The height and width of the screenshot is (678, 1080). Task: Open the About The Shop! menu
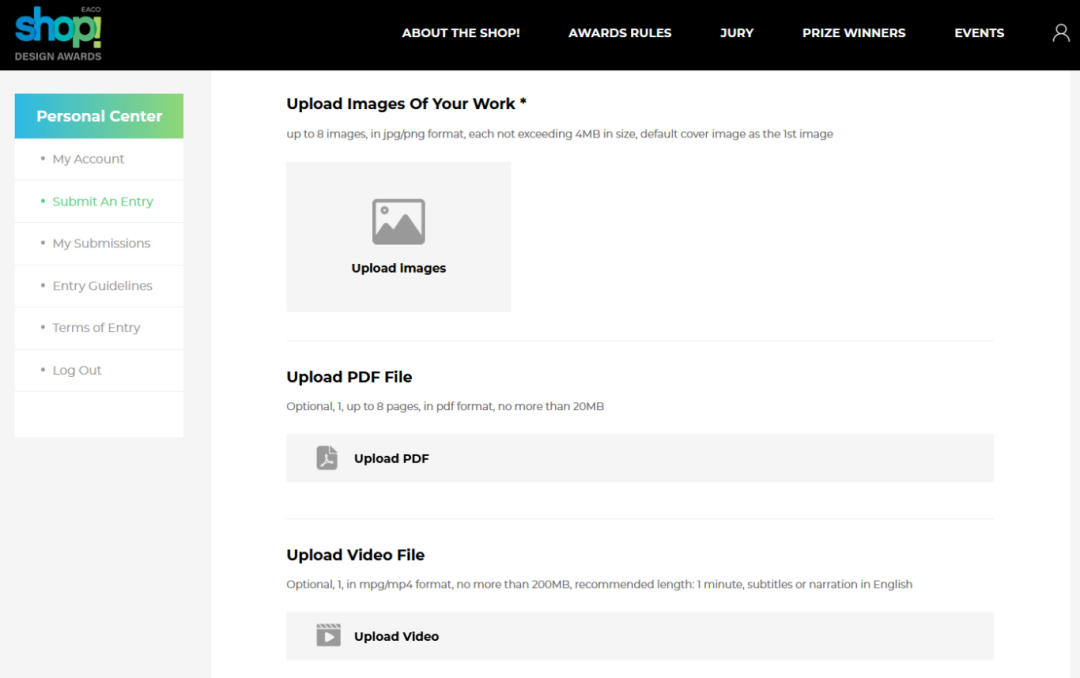coord(461,33)
